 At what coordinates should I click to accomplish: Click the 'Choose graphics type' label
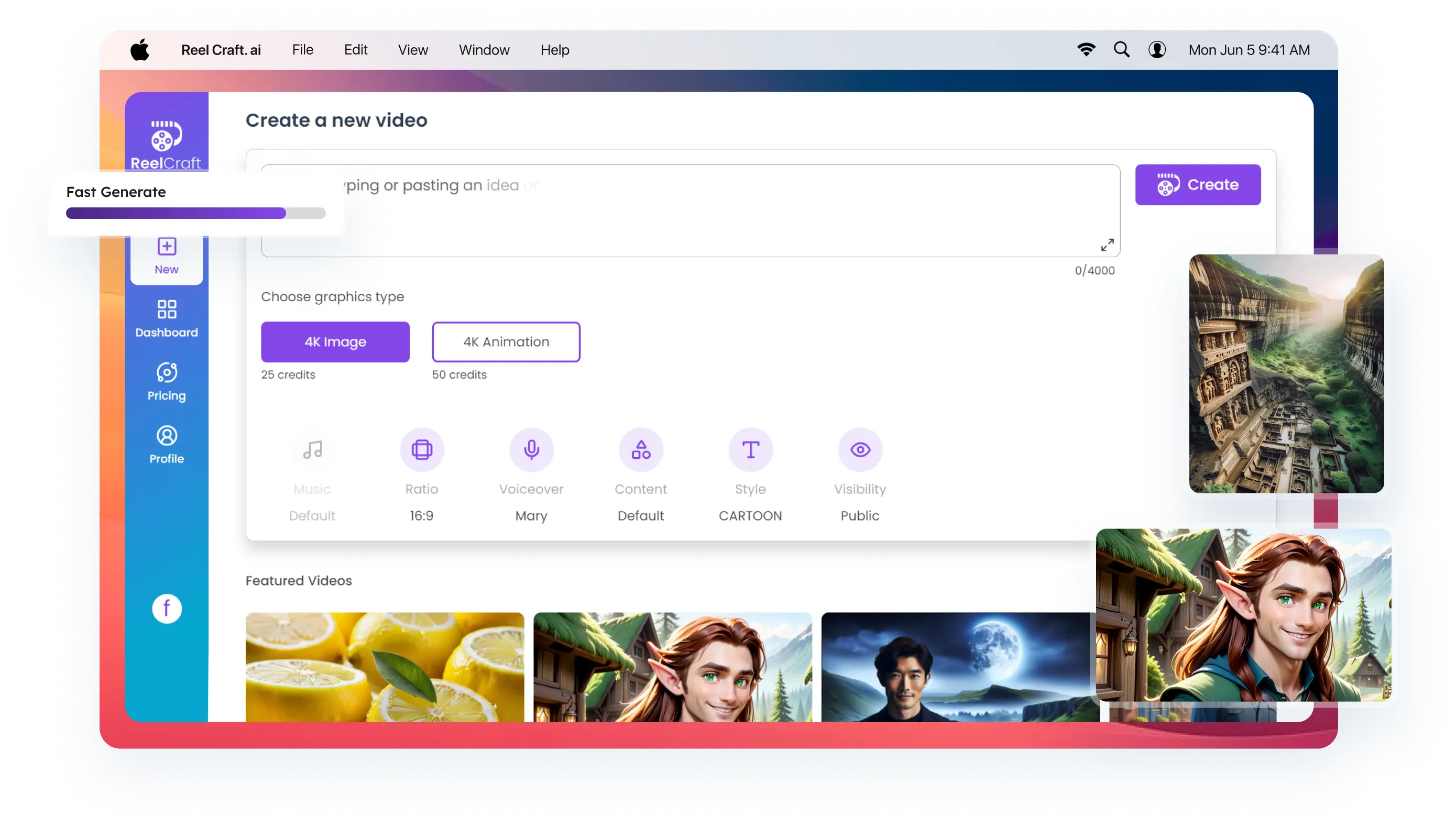pos(332,297)
